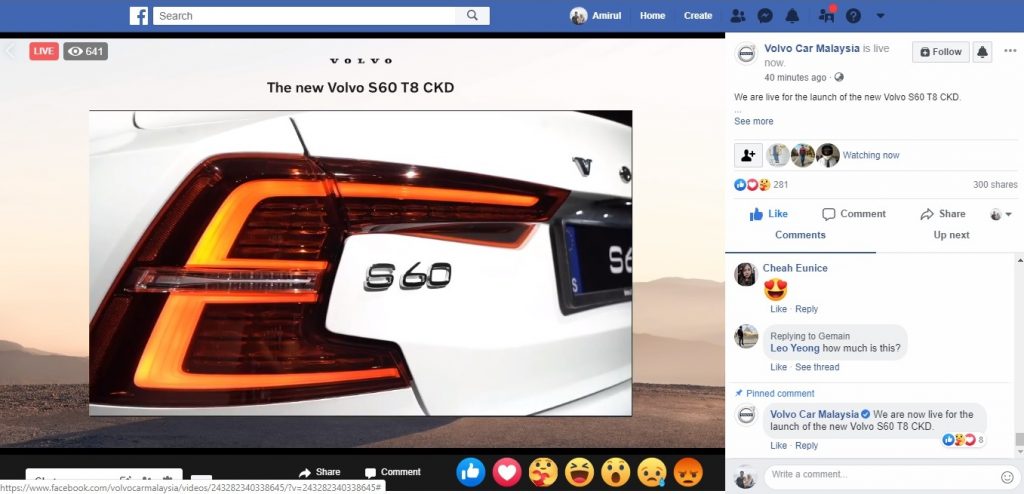Open the Friend Requests icon
The width and height of the screenshot is (1024, 494).
tap(737, 16)
